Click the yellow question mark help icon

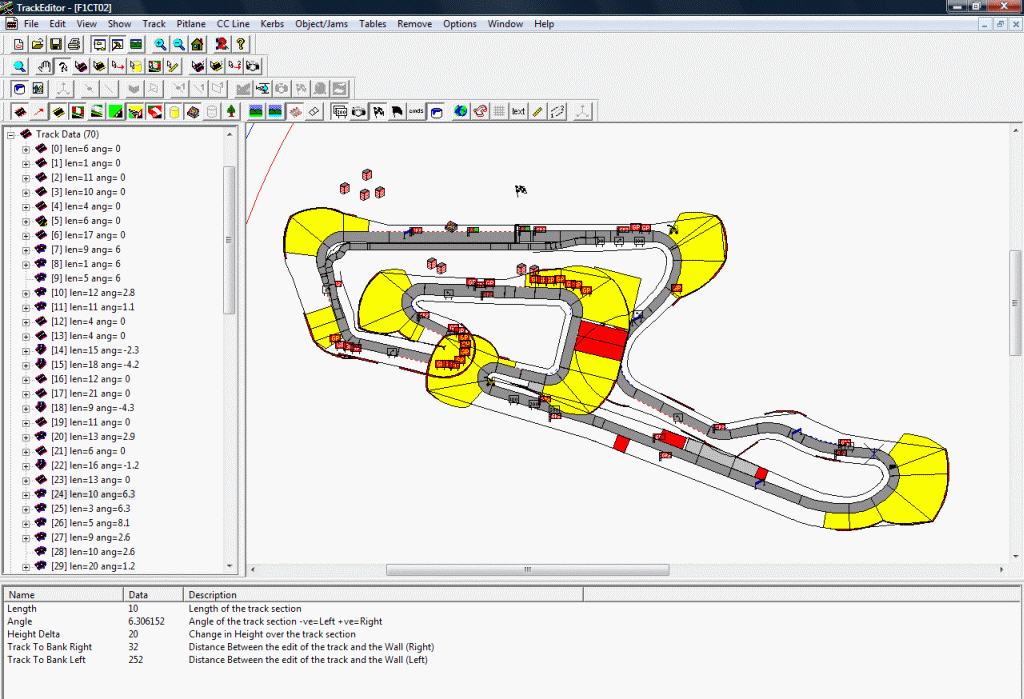pos(240,44)
